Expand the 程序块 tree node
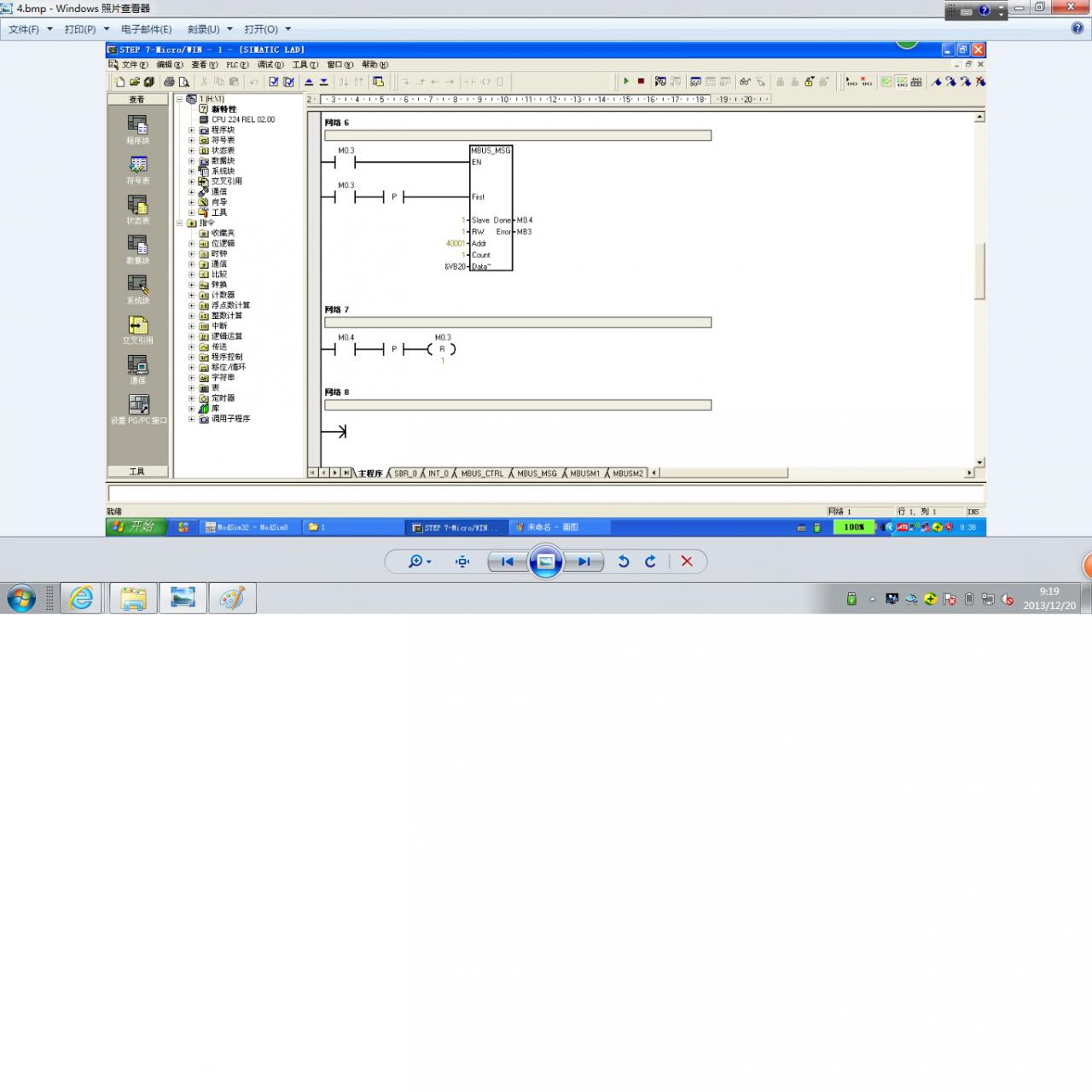The height and width of the screenshot is (1092, 1092). 191,130
